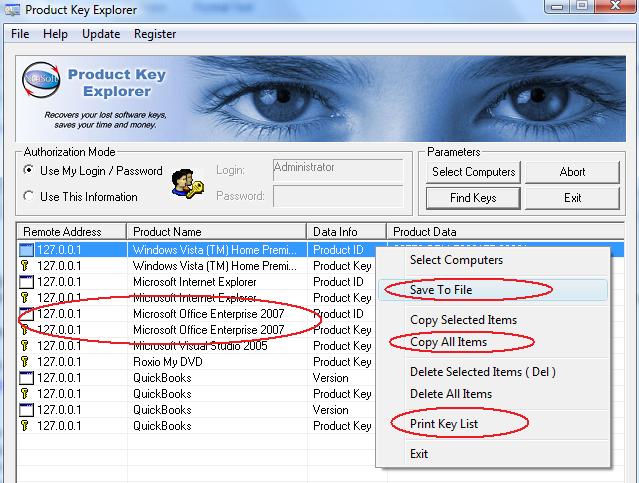Click window icon of Windows Vista Product ID row
639x483 pixels.
(26, 249)
